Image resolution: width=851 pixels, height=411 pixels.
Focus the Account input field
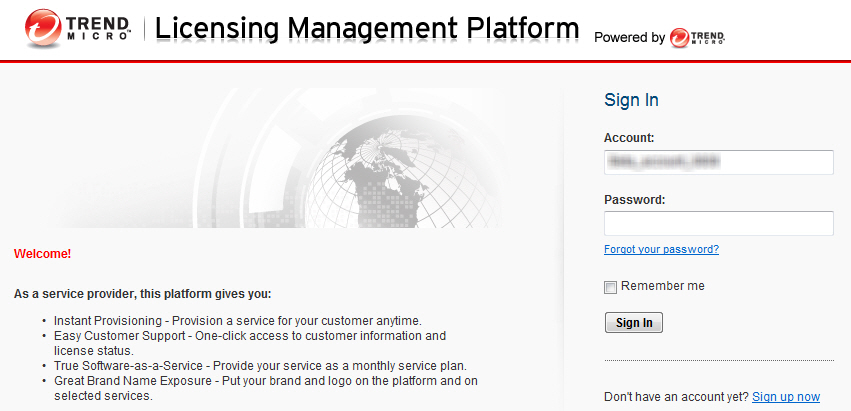[x=718, y=162]
